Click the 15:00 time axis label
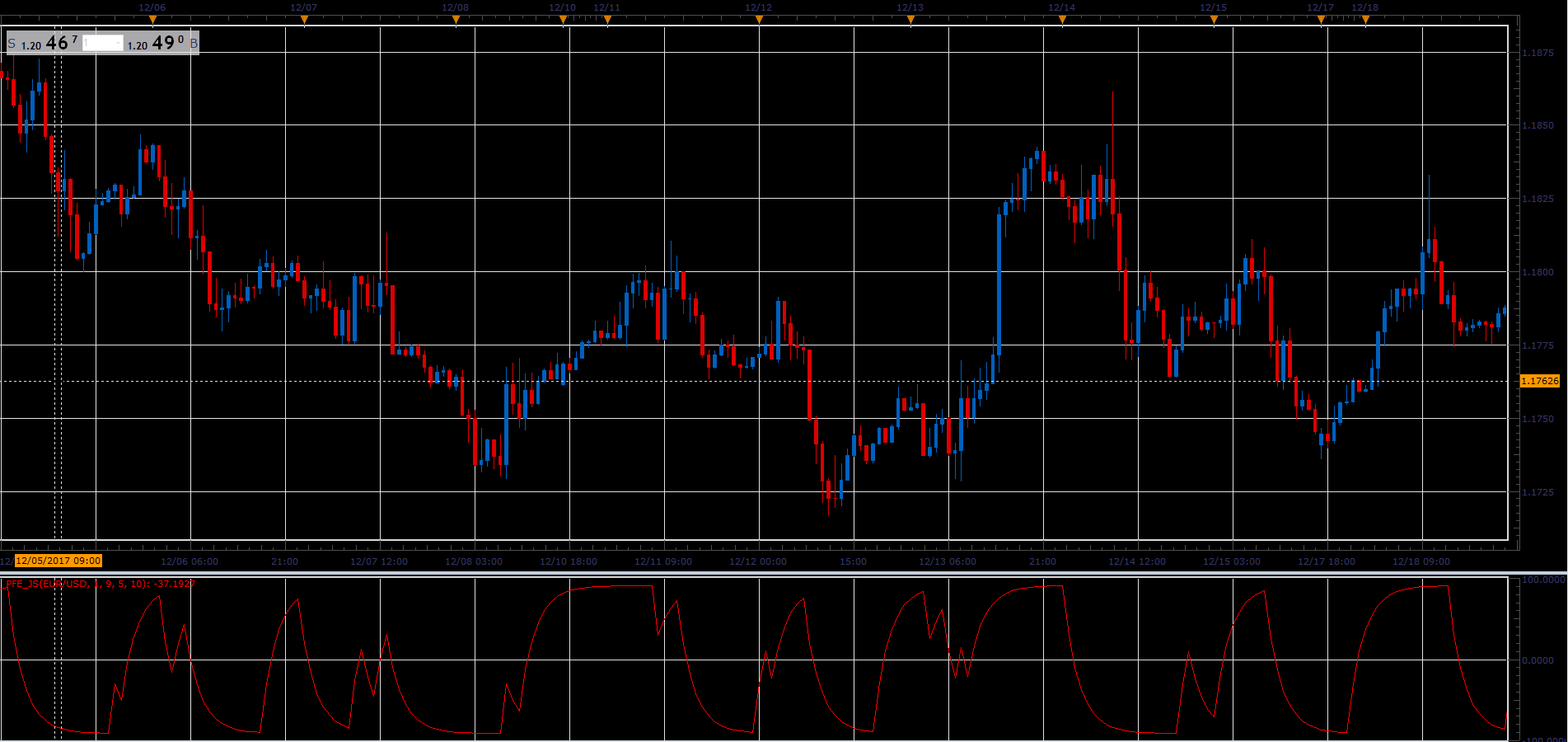The image size is (1568, 742). coord(854,561)
